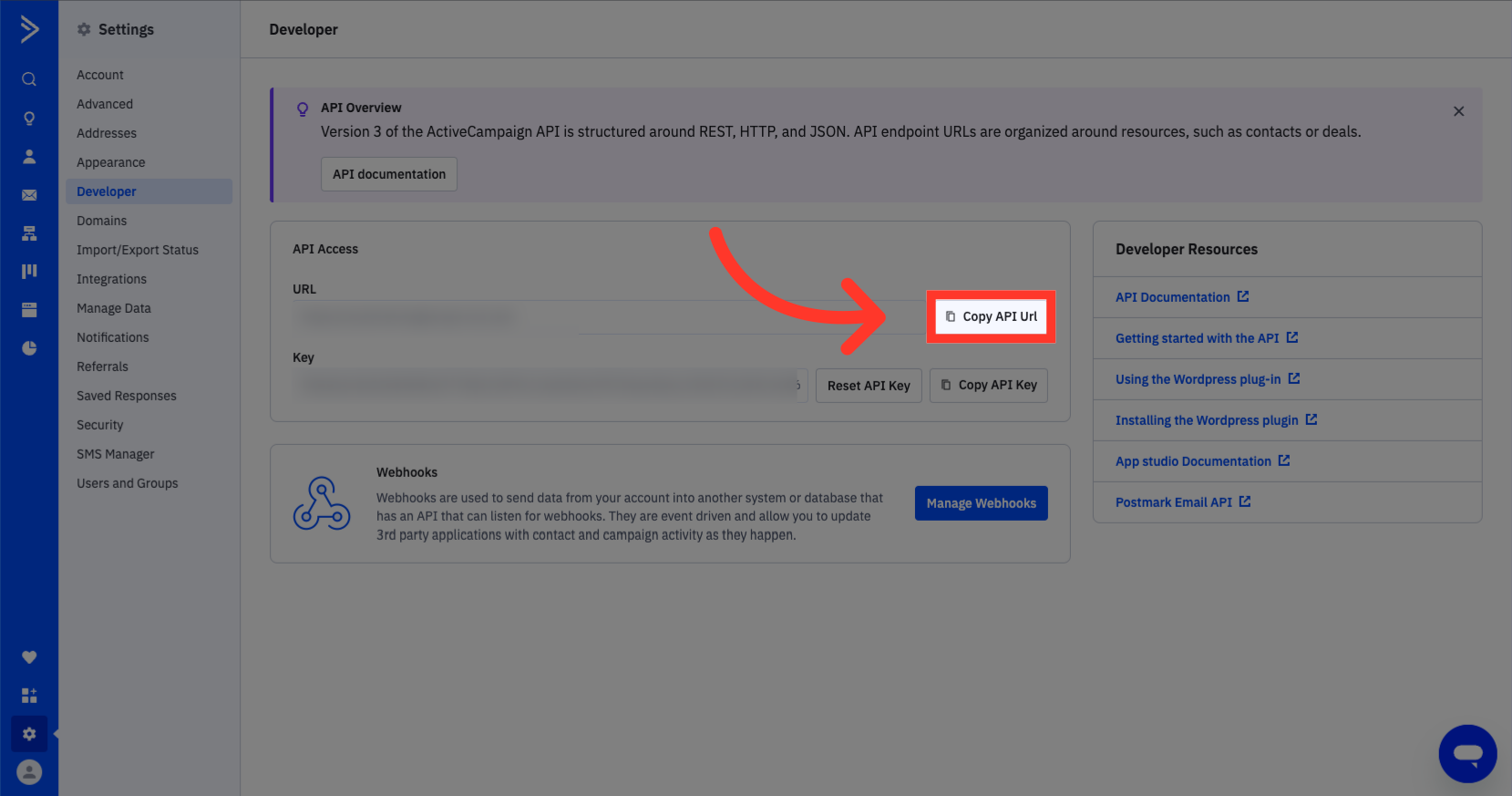The width and height of the screenshot is (1512, 796).
Task: Click external icon beside App studio Documentation
Action: 1284,460
